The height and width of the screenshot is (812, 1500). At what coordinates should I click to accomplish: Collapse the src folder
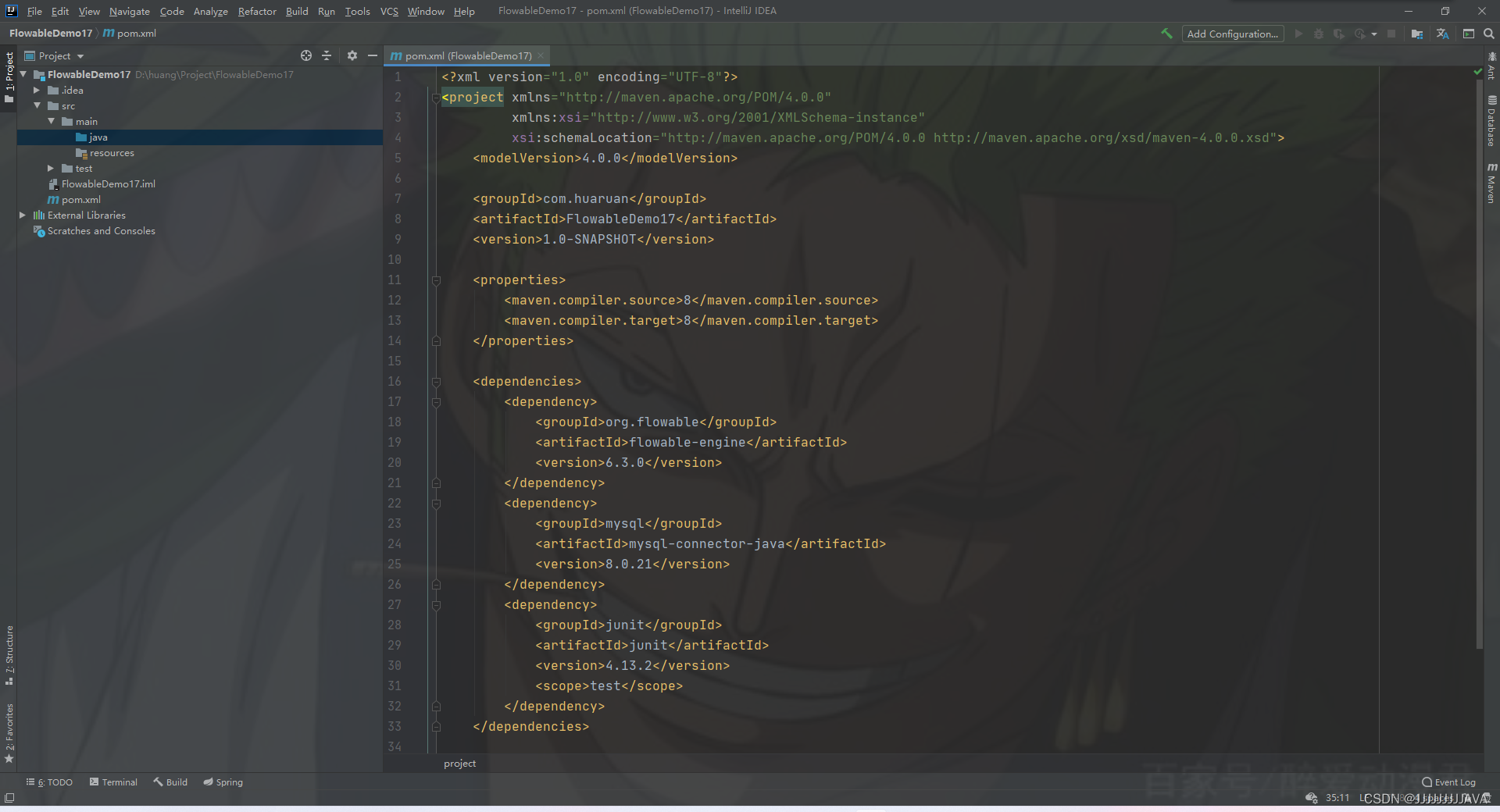(x=37, y=105)
